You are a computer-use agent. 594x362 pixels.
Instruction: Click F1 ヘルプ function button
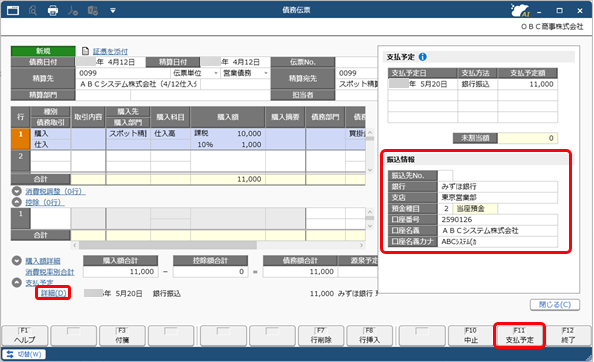click(25, 336)
